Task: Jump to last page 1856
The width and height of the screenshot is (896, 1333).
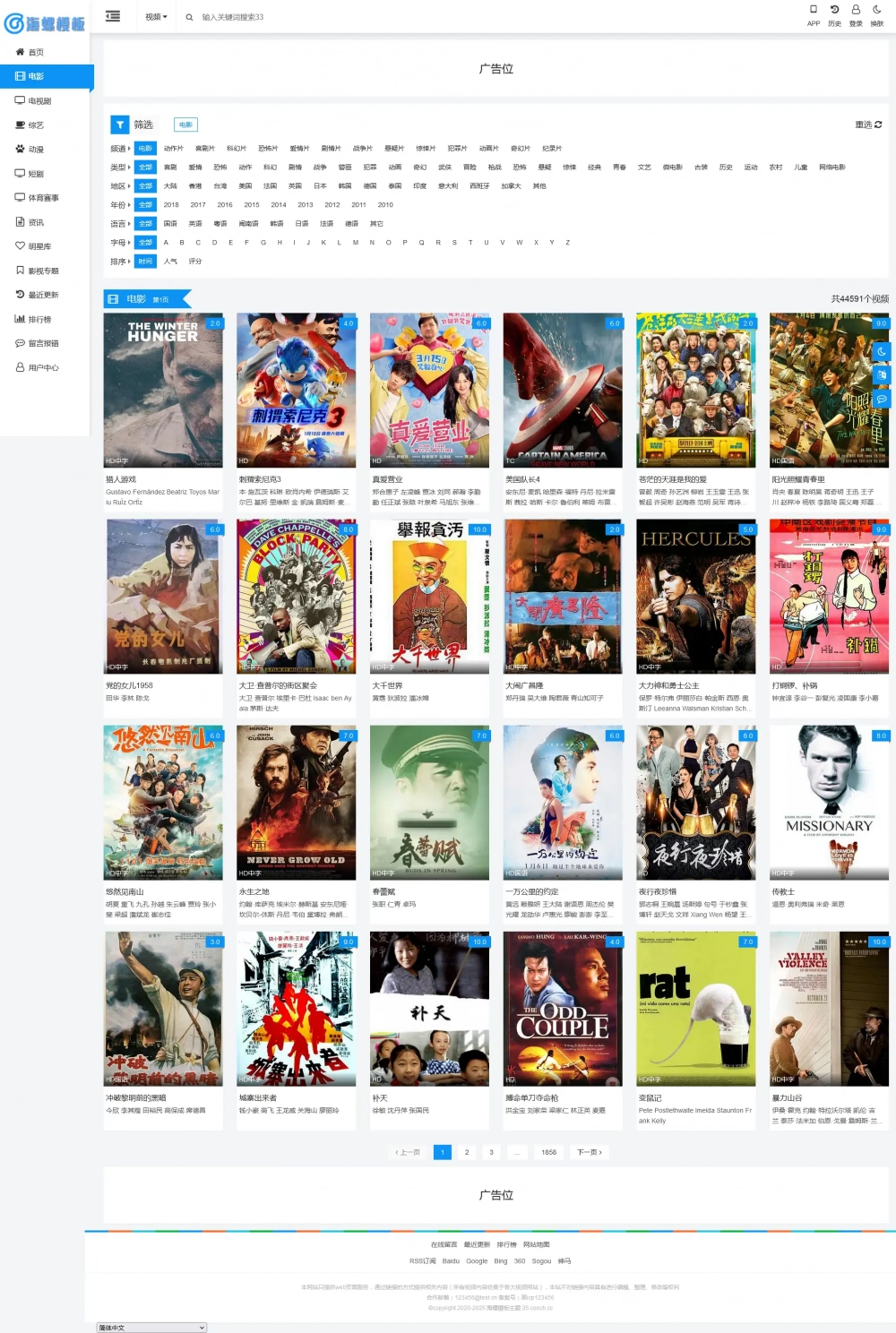Action: [x=549, y=1152]
